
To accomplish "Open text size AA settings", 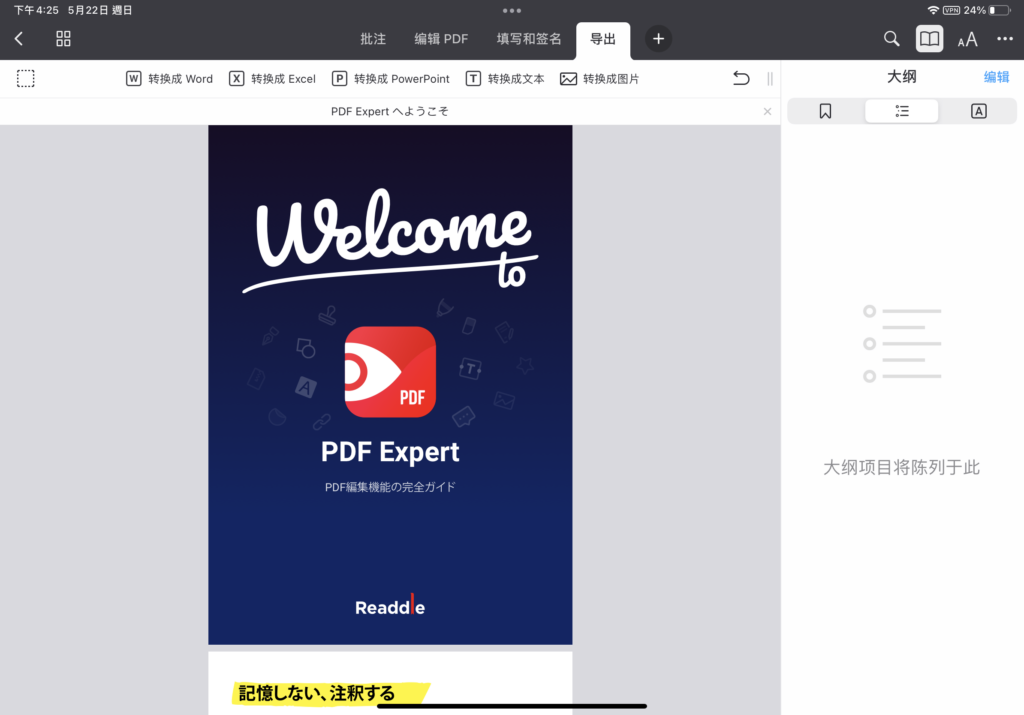I will 967,39.
